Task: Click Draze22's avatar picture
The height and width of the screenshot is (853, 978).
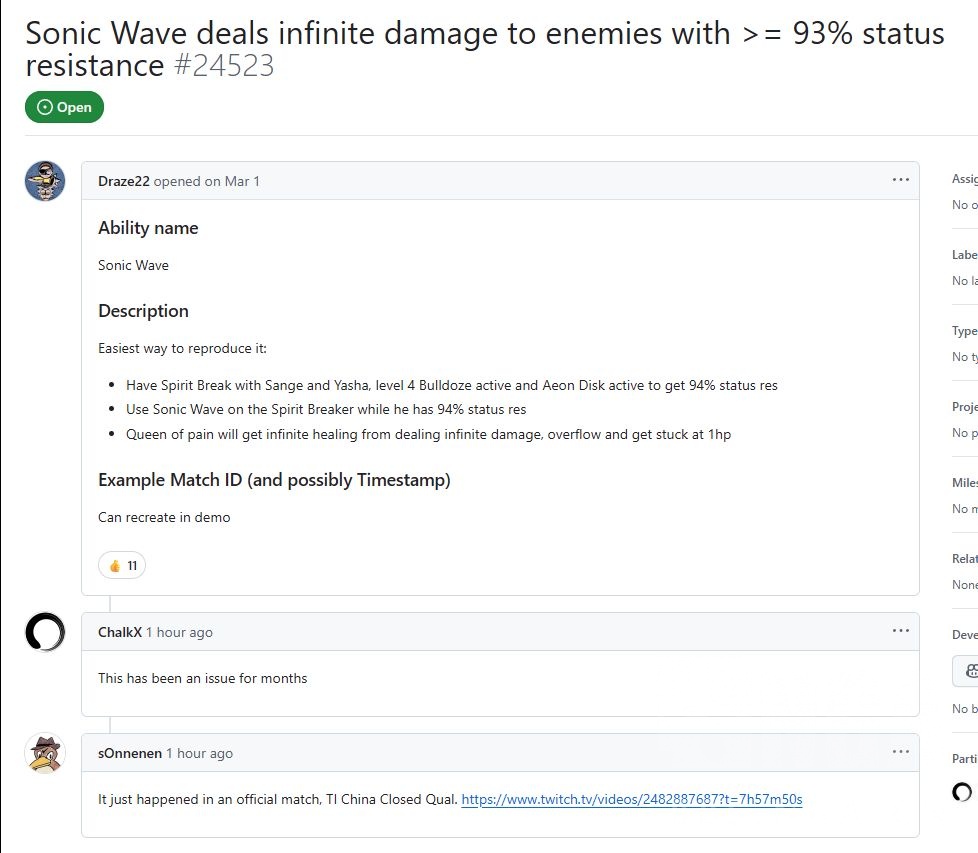Action: (44, 181)
